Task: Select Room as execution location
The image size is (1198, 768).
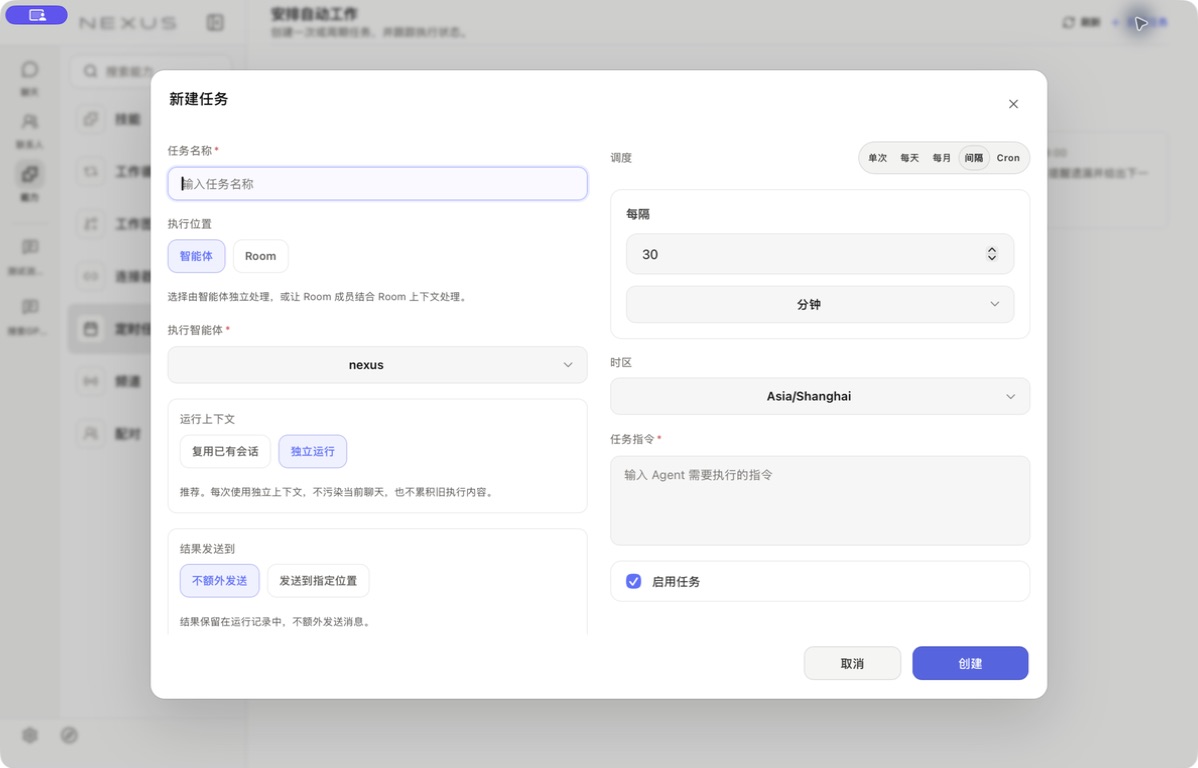Action: (261, 256)
